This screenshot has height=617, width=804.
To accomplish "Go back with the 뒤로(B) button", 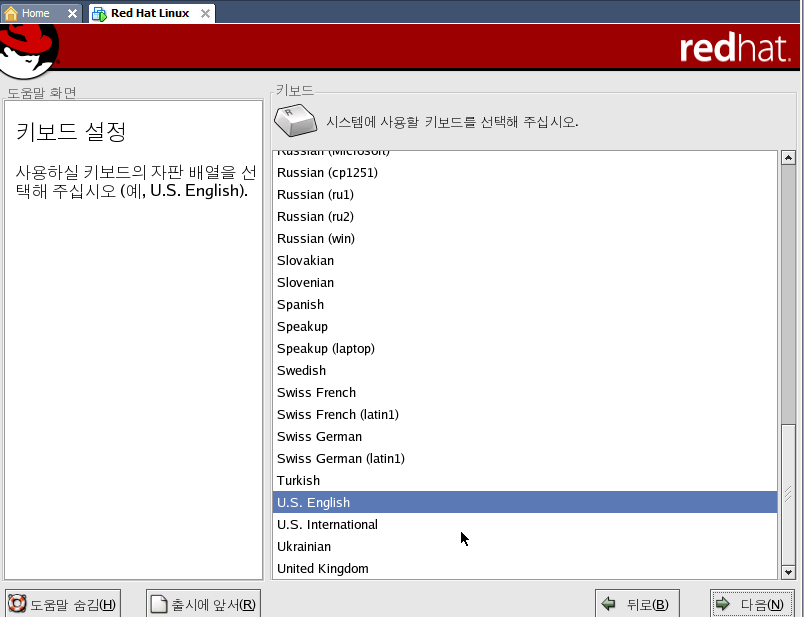I will (637, 604).
